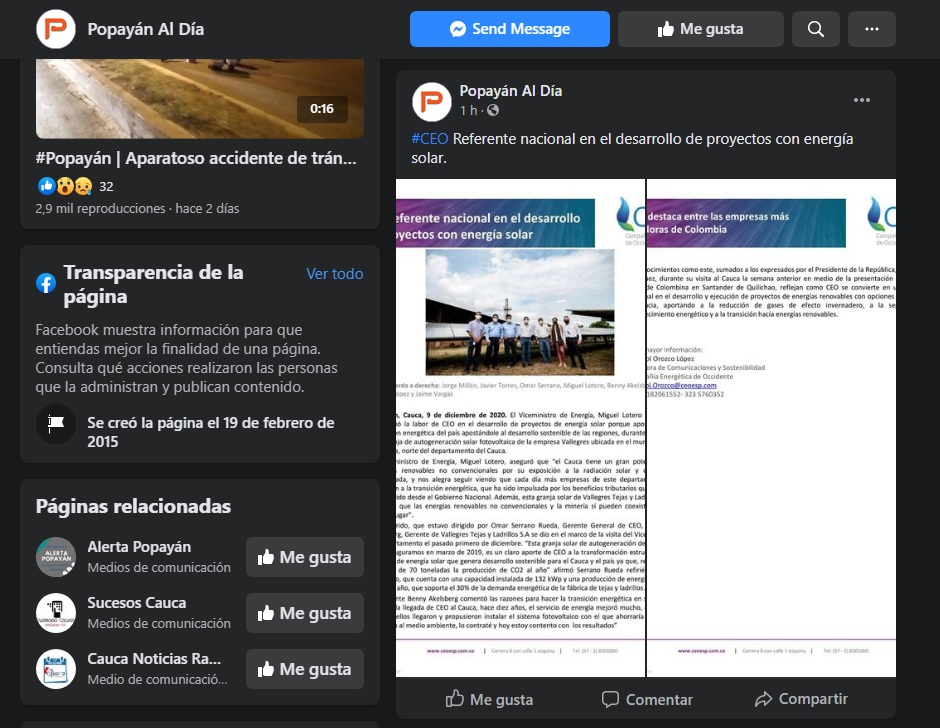
Task: Open Cauca Noticias Ra... related page name
Action: coord(154,658)
